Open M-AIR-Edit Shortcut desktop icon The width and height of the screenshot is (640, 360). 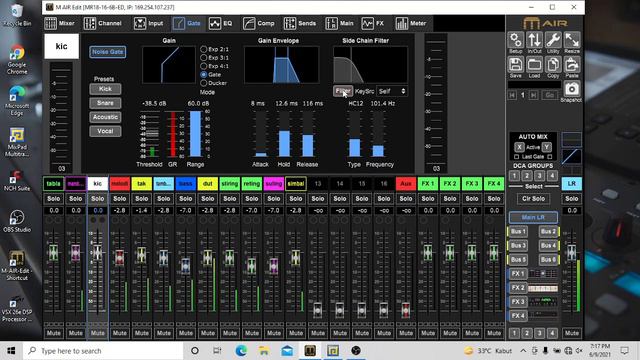point(17,265)
